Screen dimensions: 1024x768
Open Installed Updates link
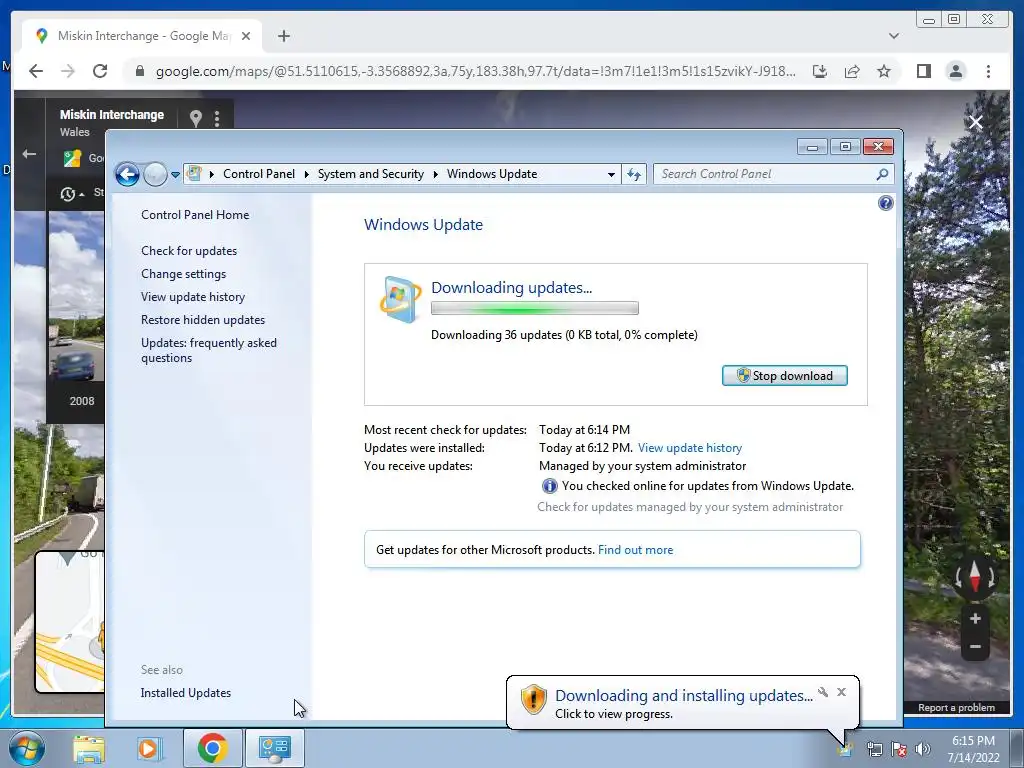click(x=185, y=693)
